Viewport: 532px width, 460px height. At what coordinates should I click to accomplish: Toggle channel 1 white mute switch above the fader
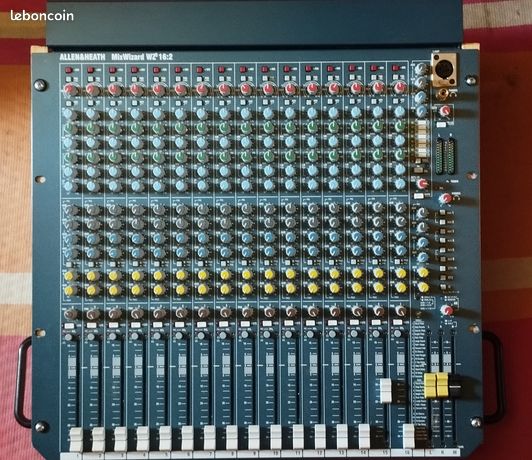(69, 325)
